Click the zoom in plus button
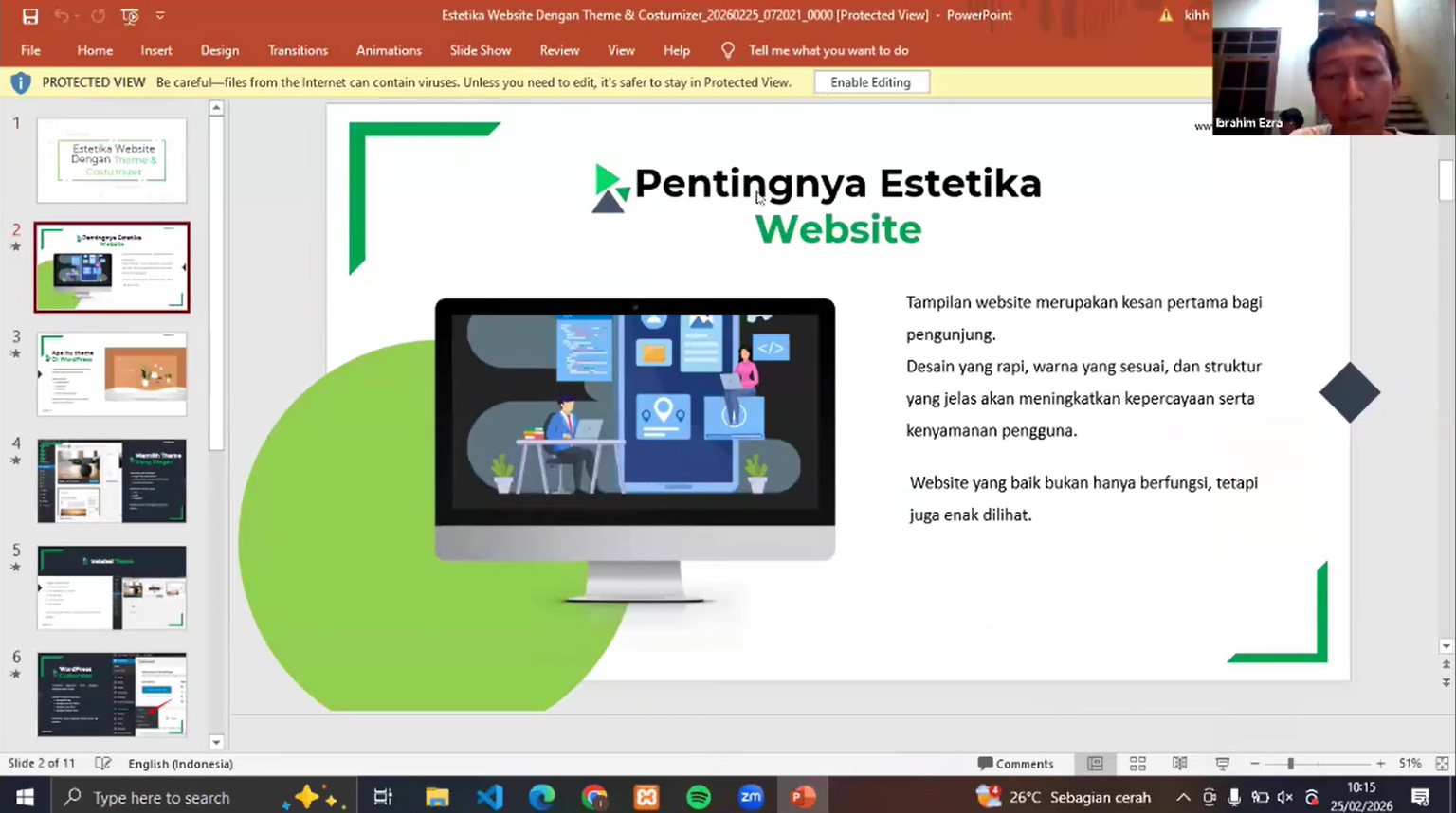Image resolution: width=1456 pixels, height=813 pixels. (1380, 764)
